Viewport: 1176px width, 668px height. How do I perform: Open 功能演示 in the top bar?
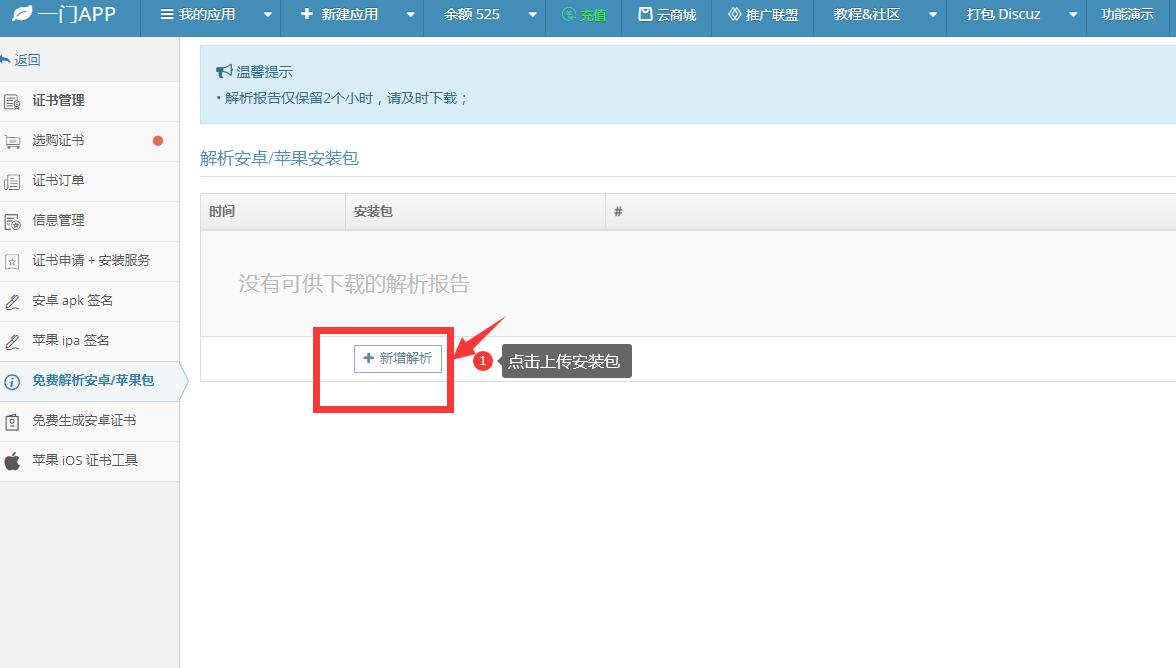(x=1127, y=14)
